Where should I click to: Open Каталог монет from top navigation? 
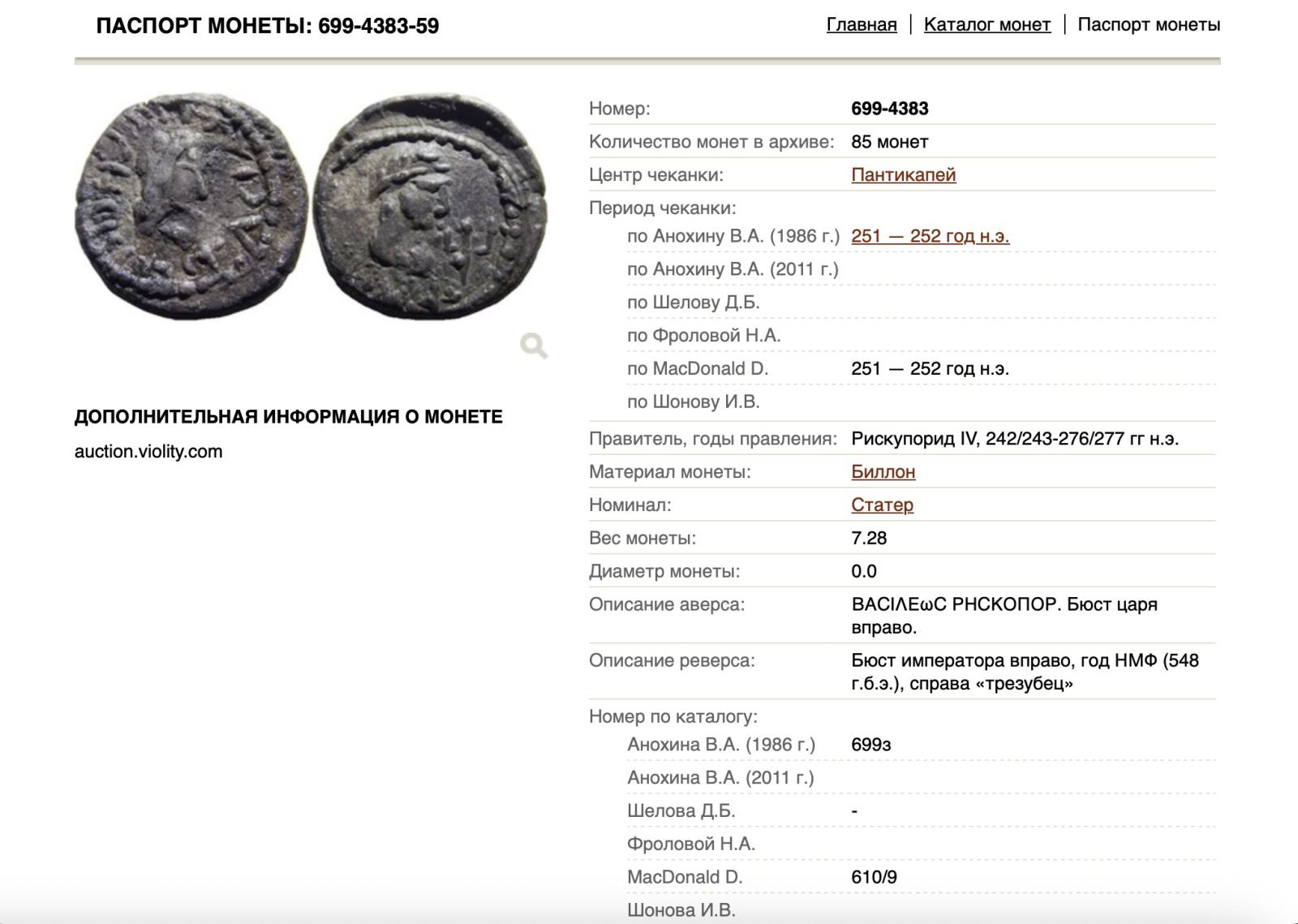pyautogui.click(x=986, y=25)
